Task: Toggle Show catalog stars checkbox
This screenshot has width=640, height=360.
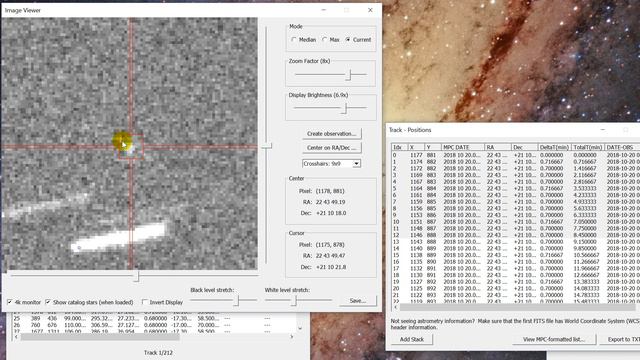Action: 48,302
